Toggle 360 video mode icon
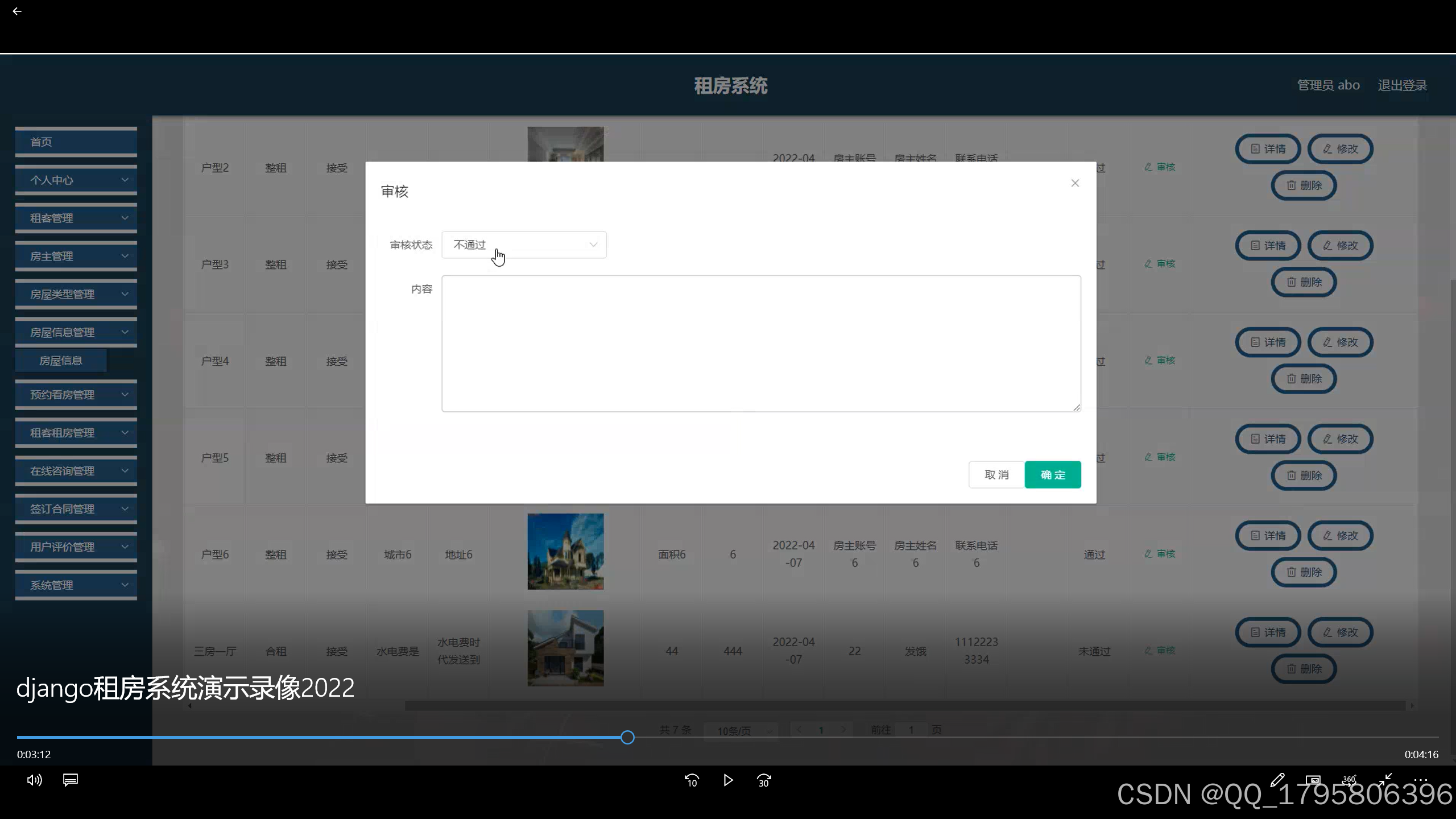This screenshot has width=1456, height=819. point(1349,780)
